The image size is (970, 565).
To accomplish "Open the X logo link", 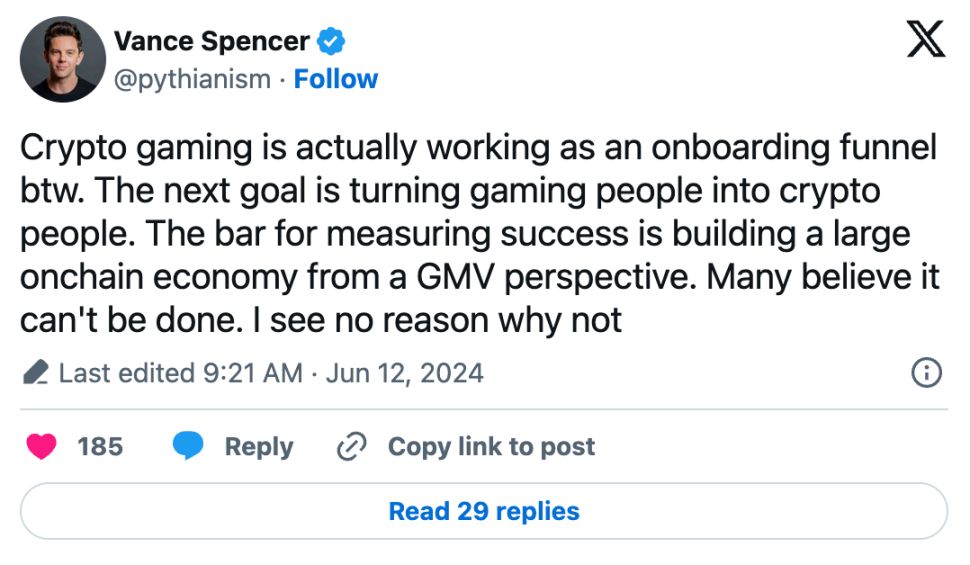I will pos(925,42).
